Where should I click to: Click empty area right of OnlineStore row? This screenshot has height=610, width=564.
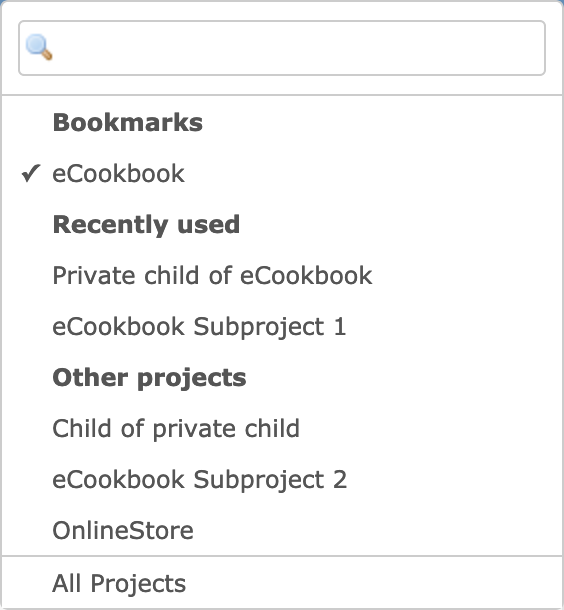point(377,530)
